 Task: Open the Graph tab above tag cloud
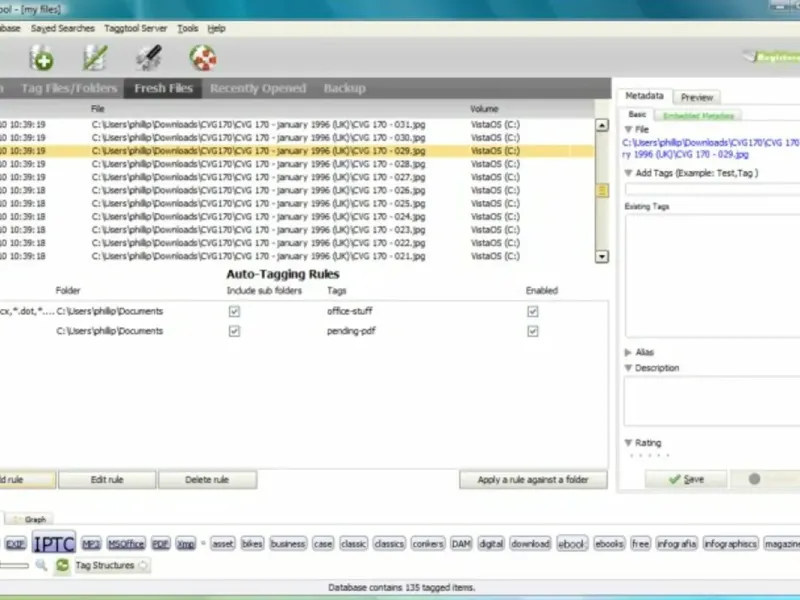pos(30,519)
